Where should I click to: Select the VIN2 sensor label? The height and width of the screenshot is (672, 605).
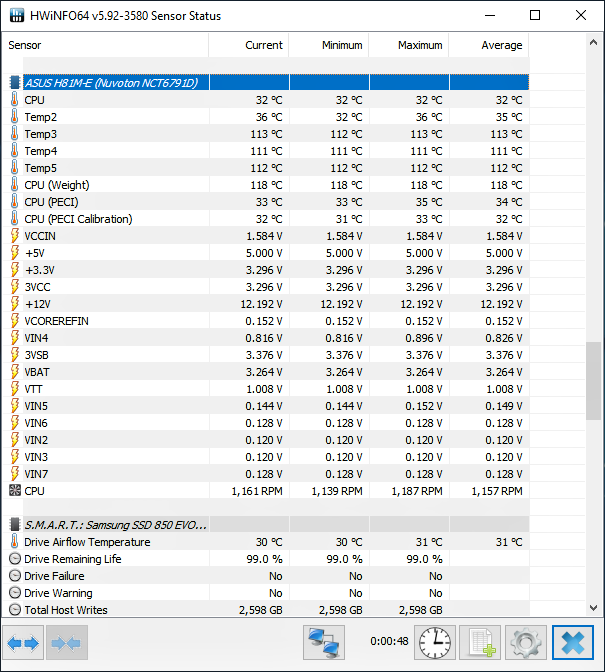click(x=36, y=440)
